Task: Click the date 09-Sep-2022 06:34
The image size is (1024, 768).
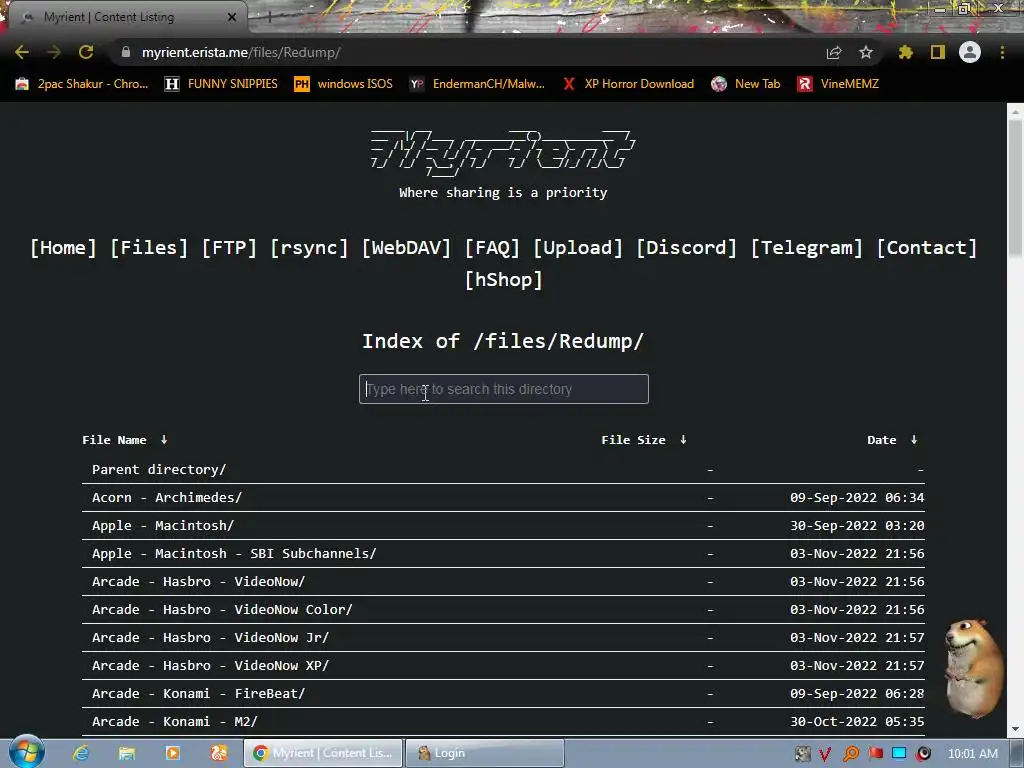Action: 857,498
